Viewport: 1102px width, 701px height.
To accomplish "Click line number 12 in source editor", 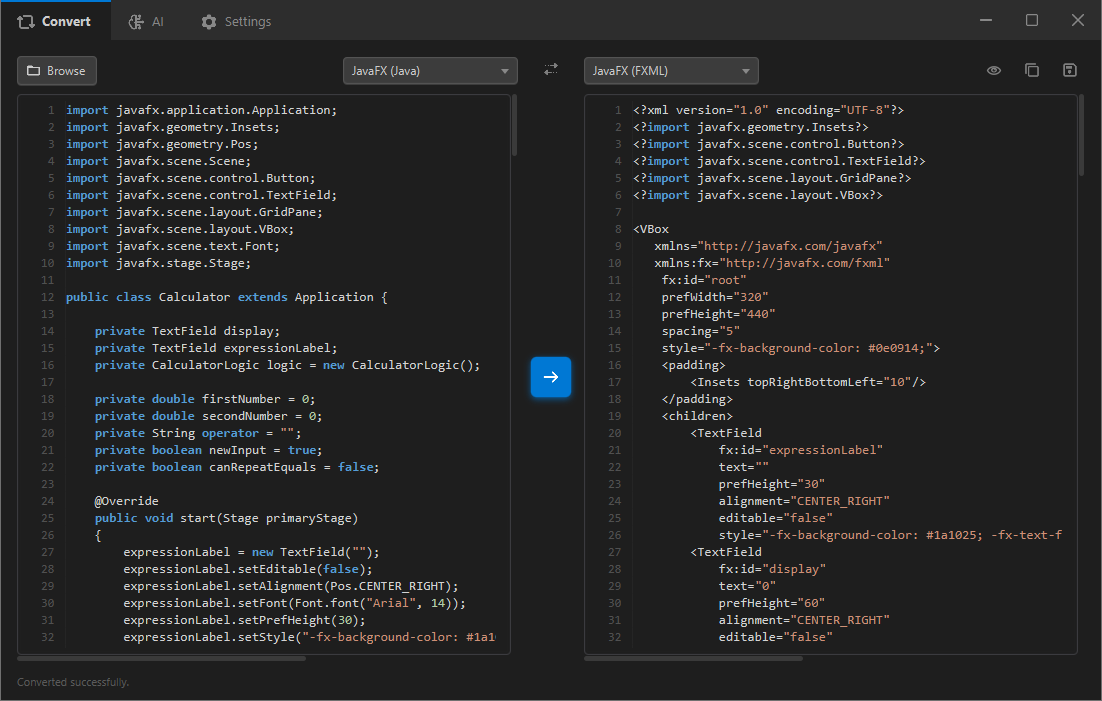I will (x=47, y=297).
